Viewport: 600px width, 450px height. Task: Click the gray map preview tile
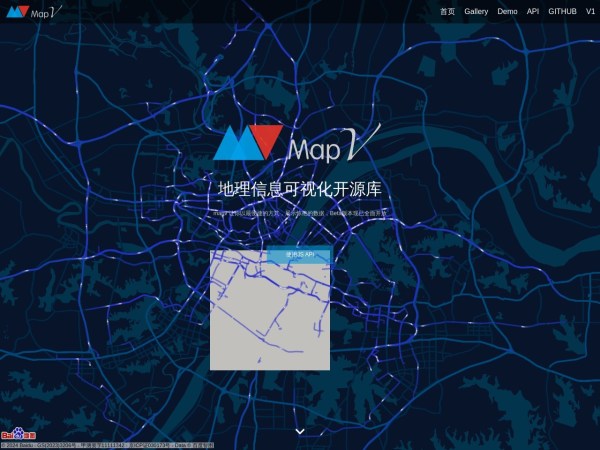tap(270, 310)
